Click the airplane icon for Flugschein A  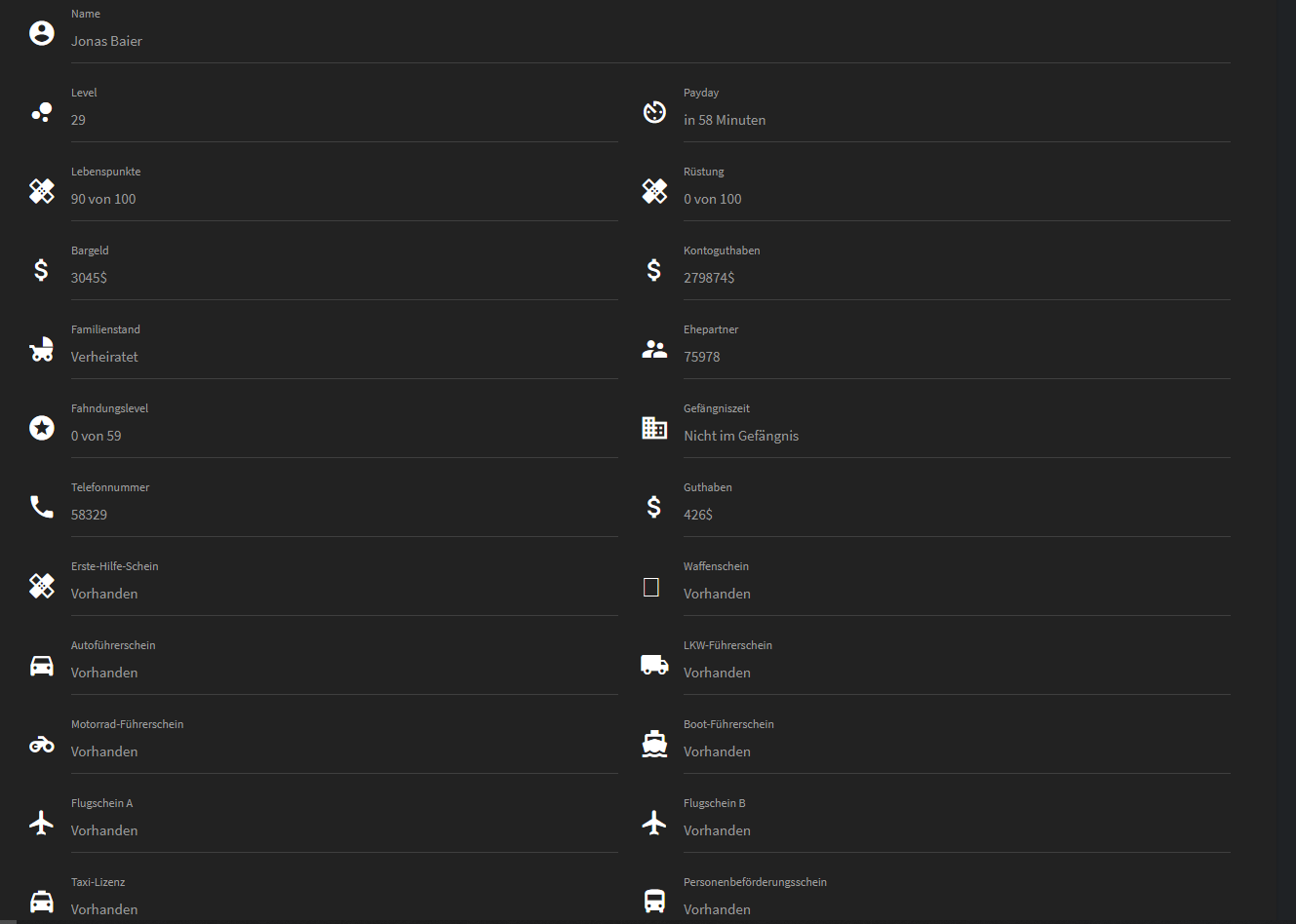[x=41, y=823]
